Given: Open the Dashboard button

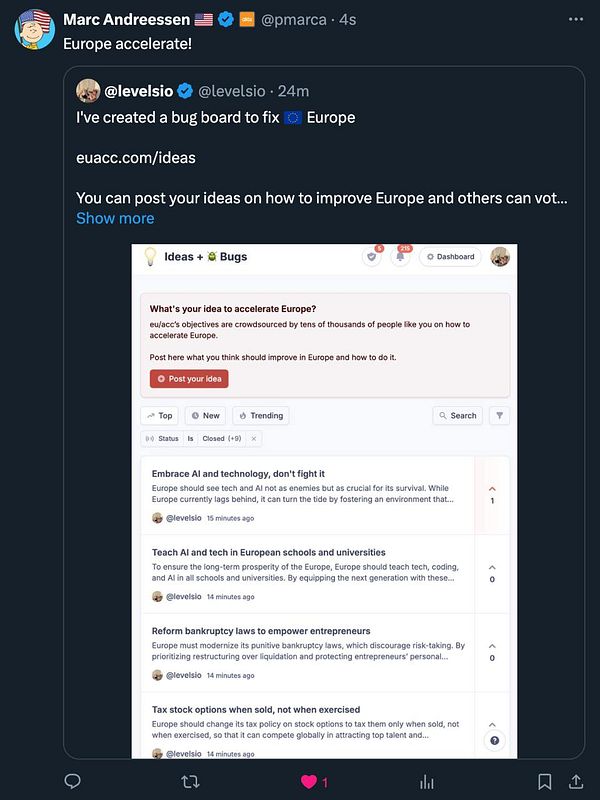Looking at the screenshot, I should 451,257.
